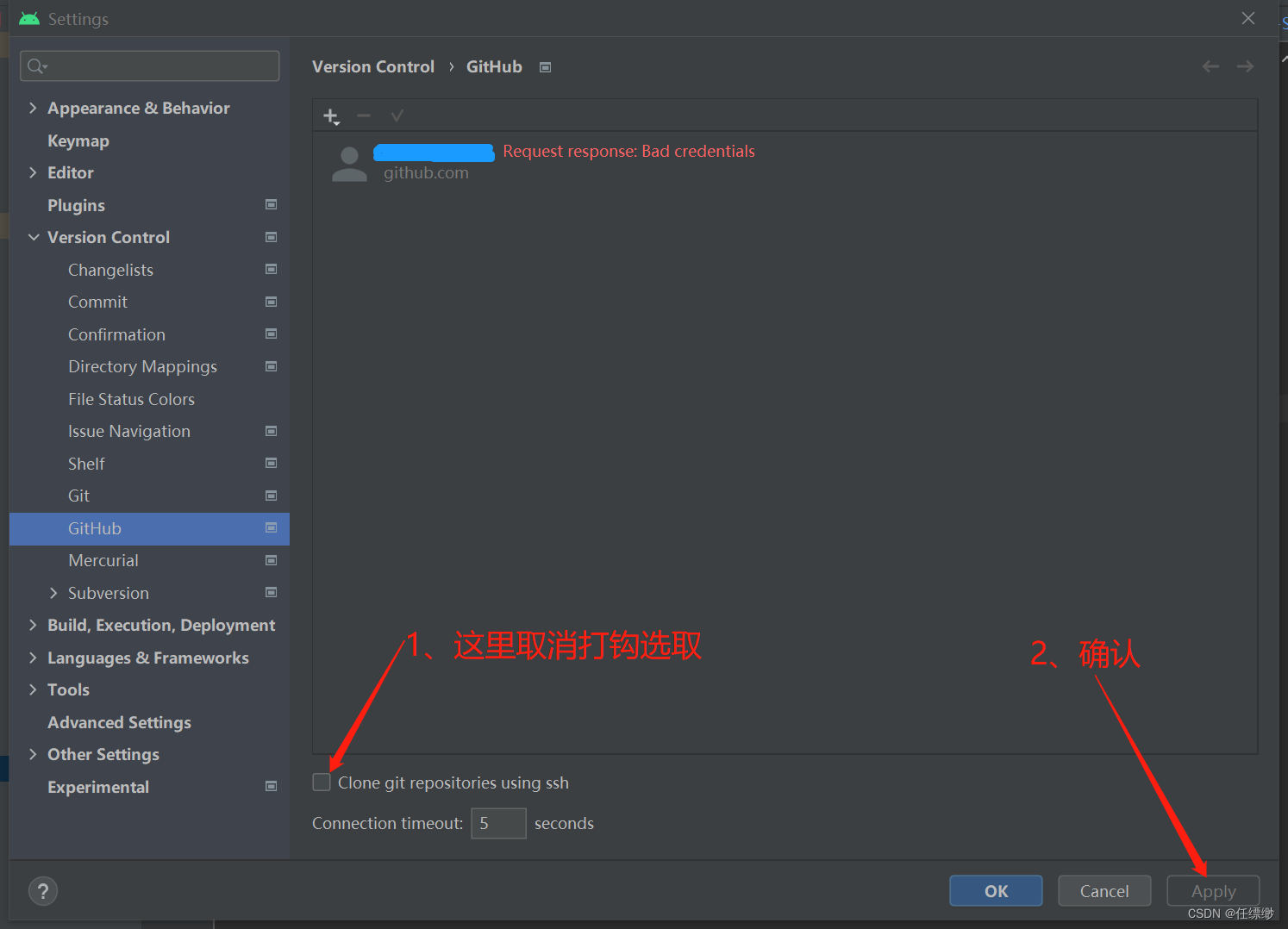Image resolution: width=1288 pixels, height=929 pixels.
Task: Click the project icon beside Shelf
Action: tap(271, 464)
